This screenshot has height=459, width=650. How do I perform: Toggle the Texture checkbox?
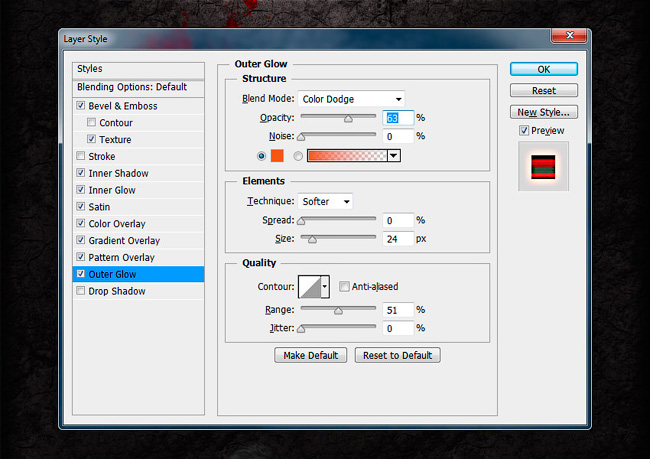click(92, 139)
